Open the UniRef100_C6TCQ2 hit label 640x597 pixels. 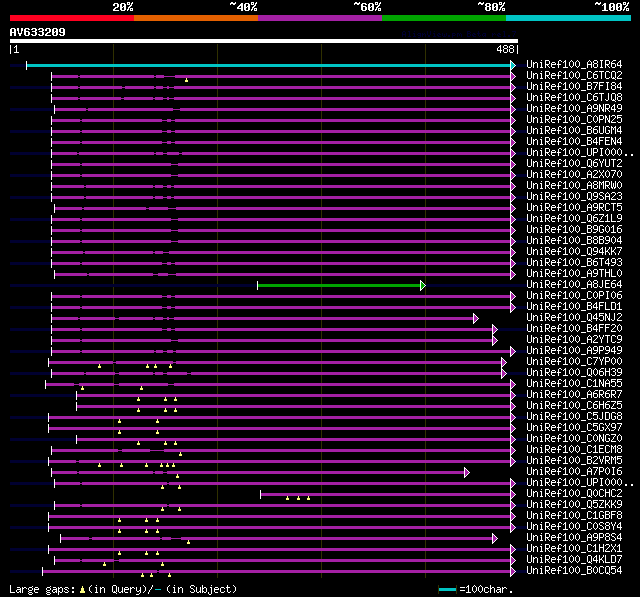[574, 75]
